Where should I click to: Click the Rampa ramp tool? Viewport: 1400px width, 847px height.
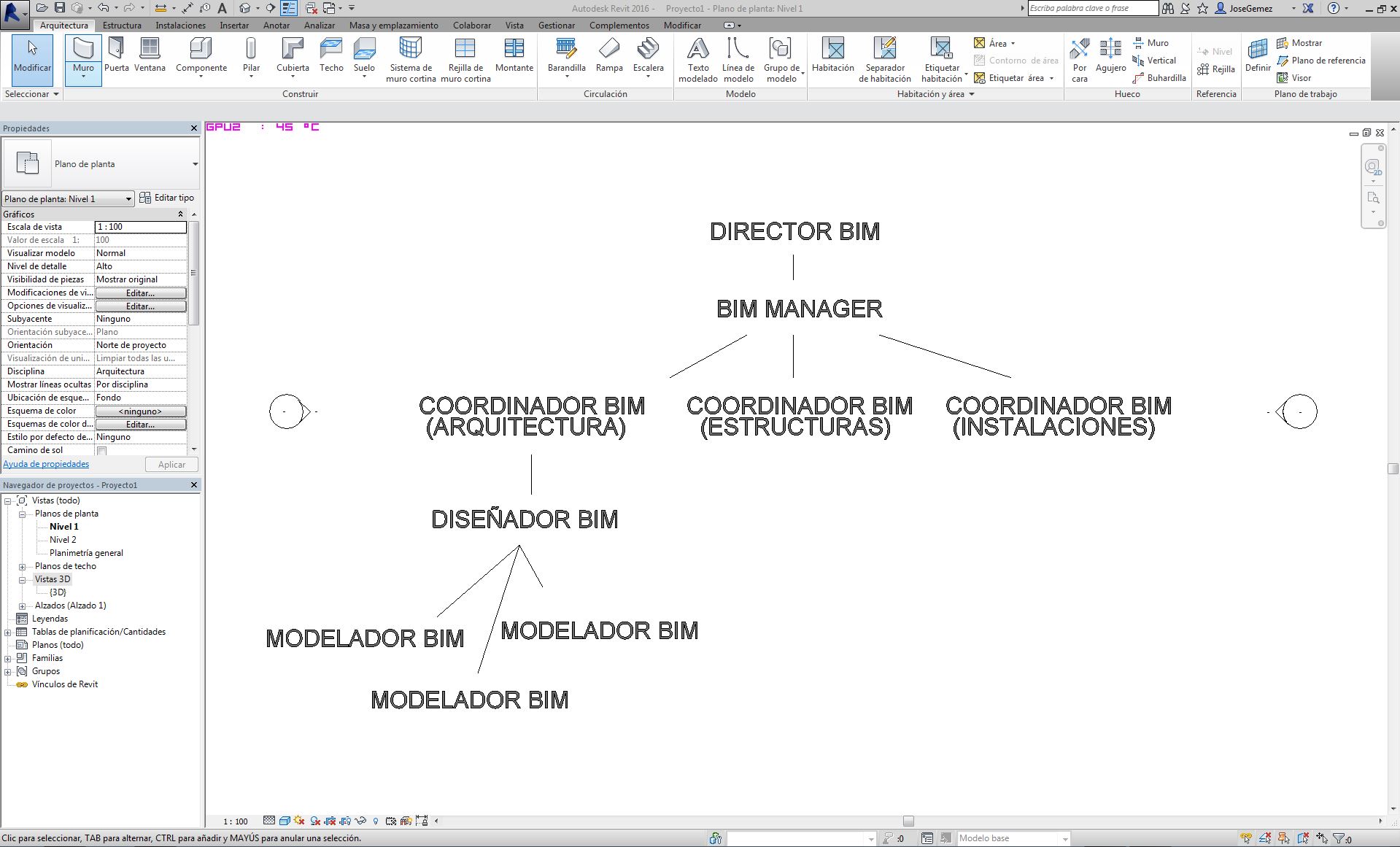608,55
